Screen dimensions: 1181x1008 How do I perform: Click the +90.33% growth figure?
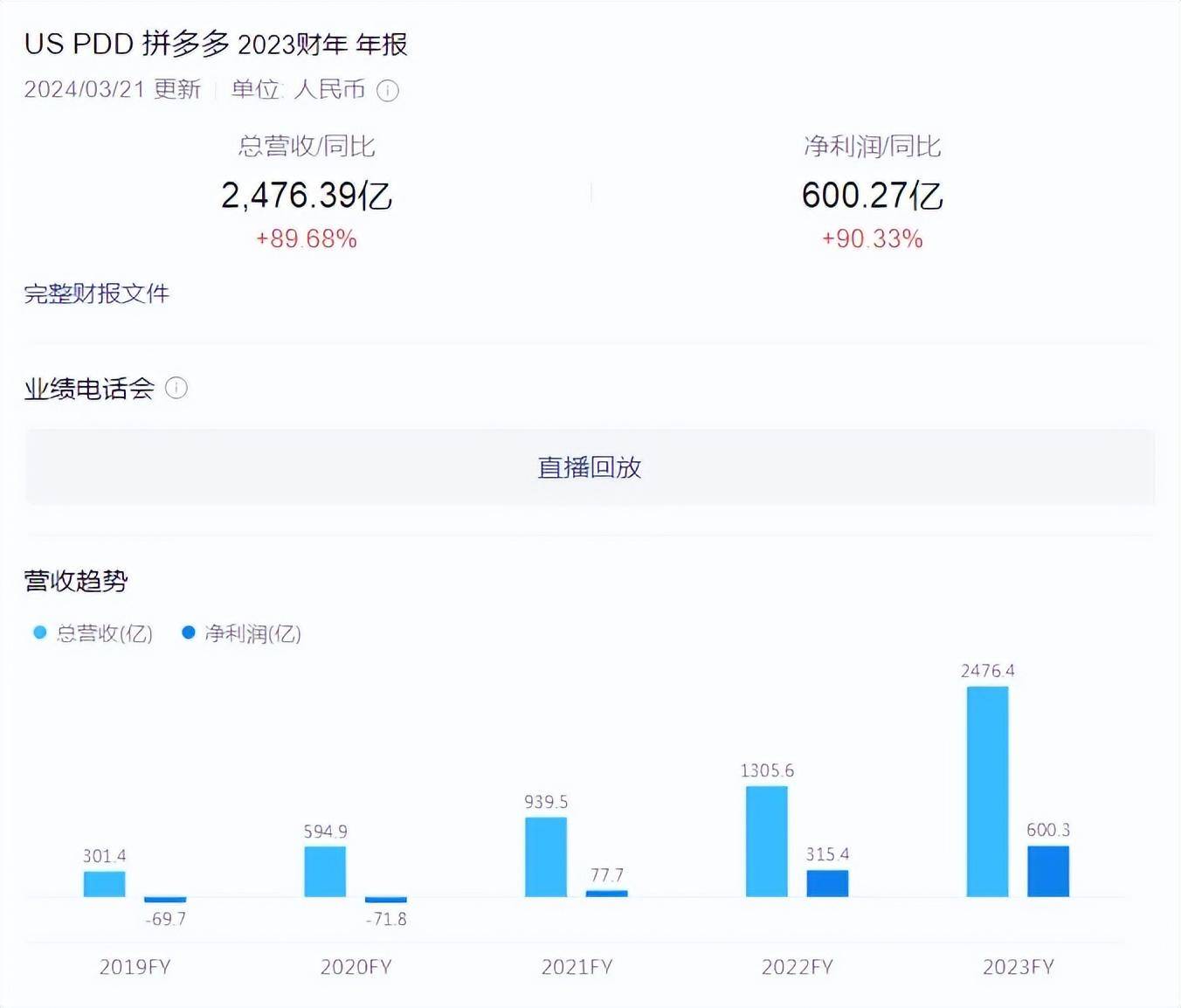point(873,239)
